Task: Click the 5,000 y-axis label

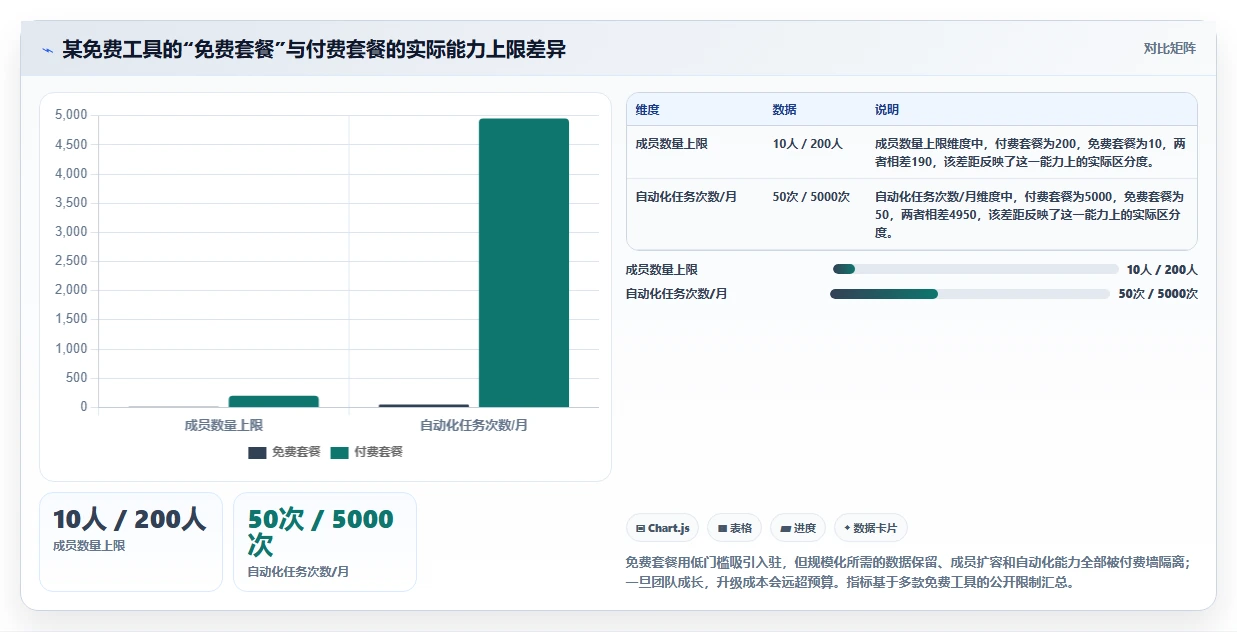Action: coord(70,115)
